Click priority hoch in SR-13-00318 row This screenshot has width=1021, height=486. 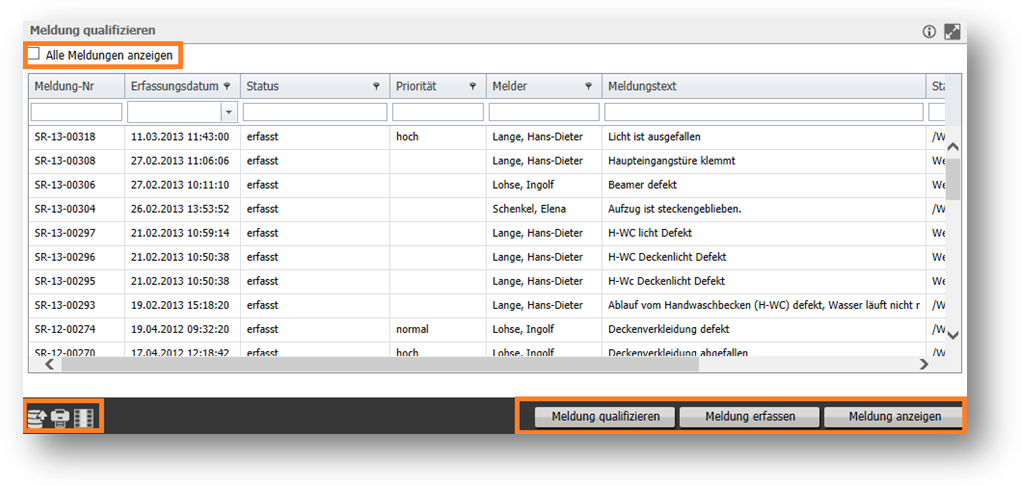407,137
